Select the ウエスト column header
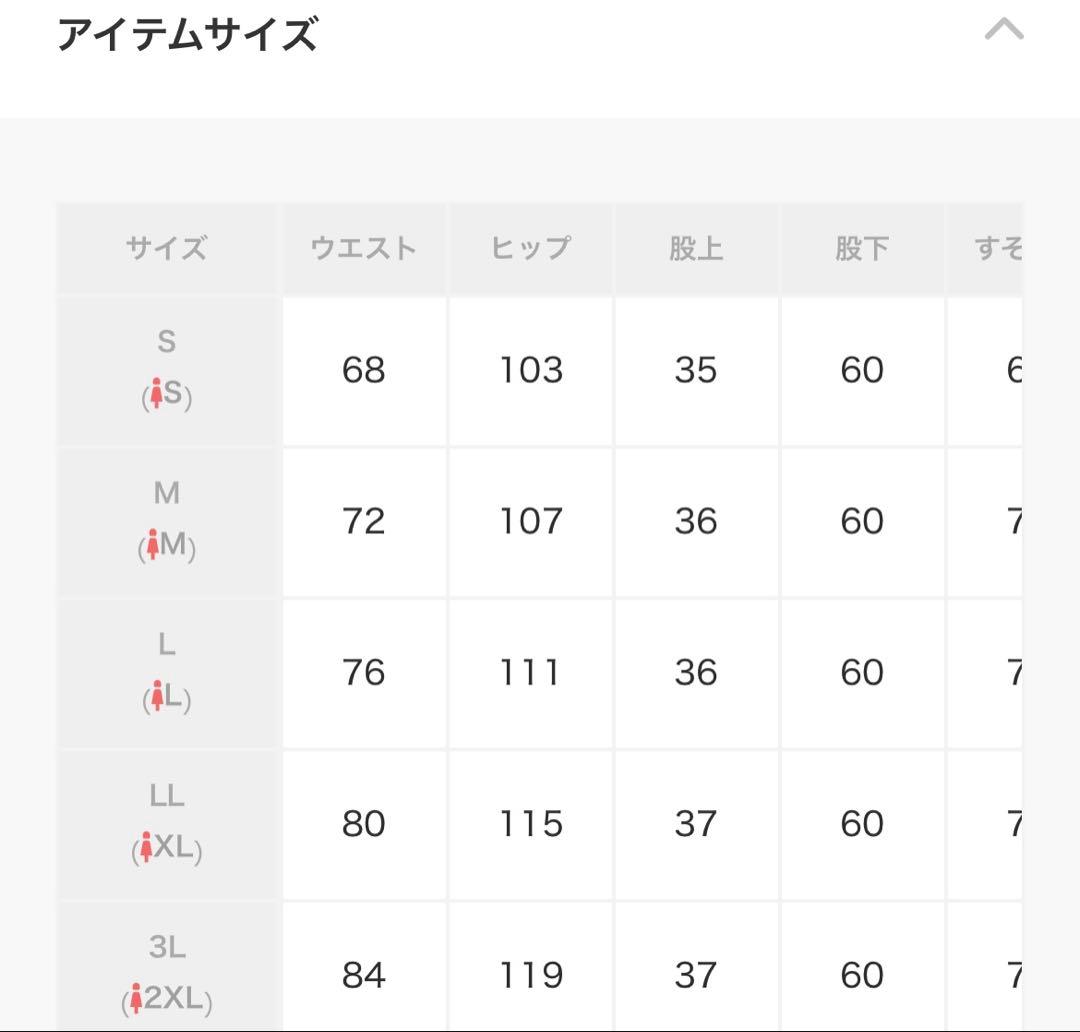This screenshot has width=1080, height=1032. point(363,248)
